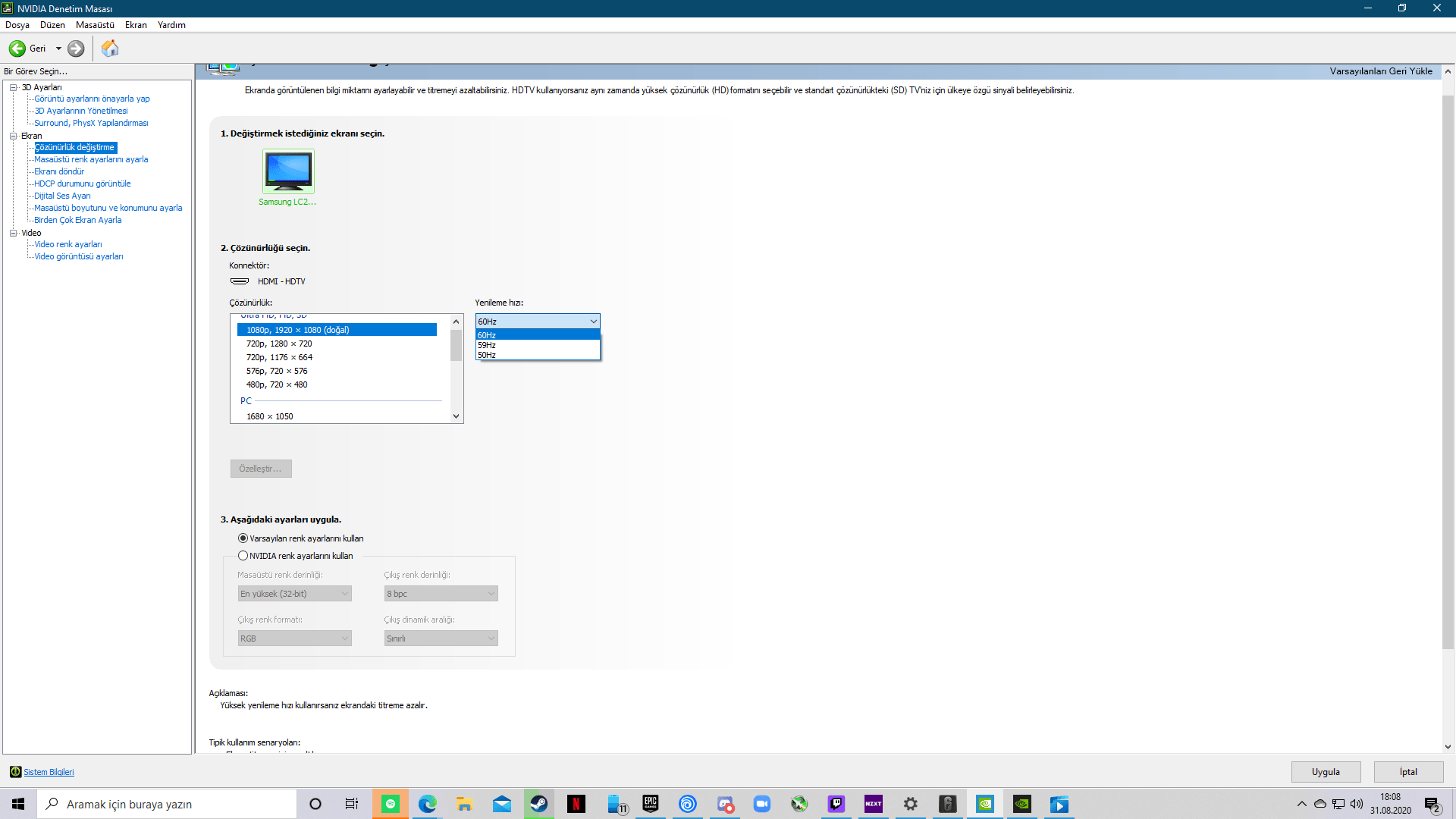Open the Yardım menu
The width and height of the screenshot is (1456, 819).
click(171, 25)
